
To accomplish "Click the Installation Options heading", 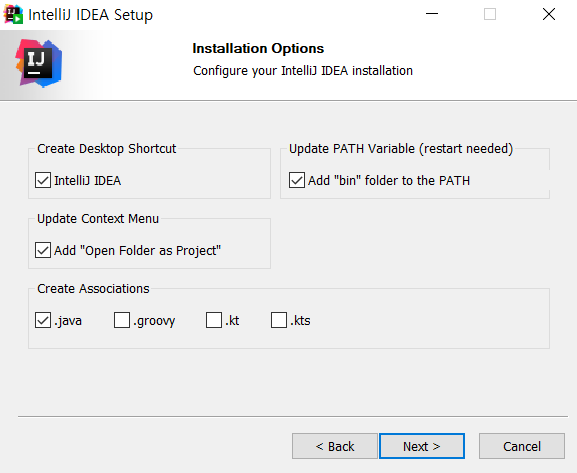I will click(258, 48).
